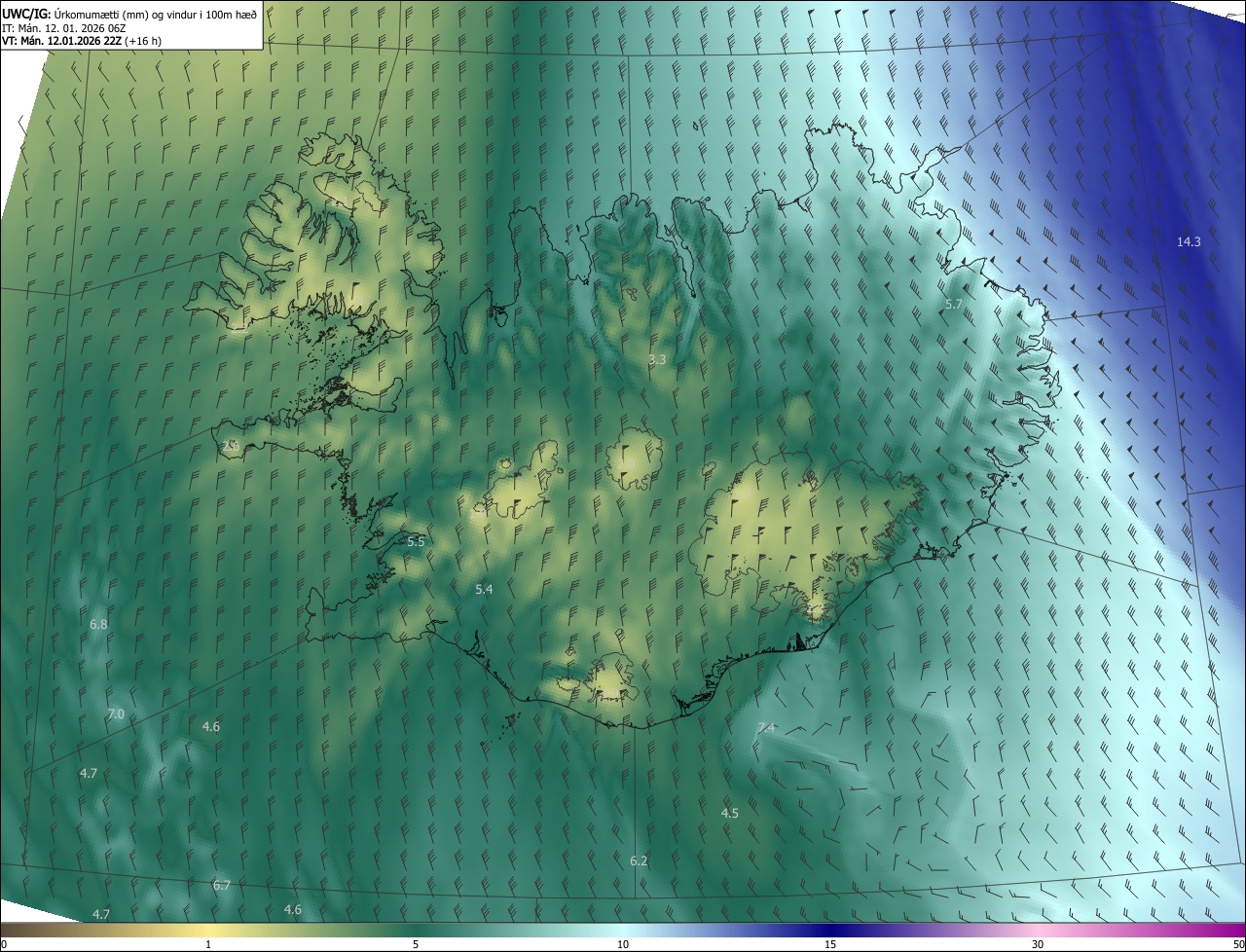This screenshot has height=952, width=1246.
Task: Click the colorbar tick label 0
Action: pos(4,944)
